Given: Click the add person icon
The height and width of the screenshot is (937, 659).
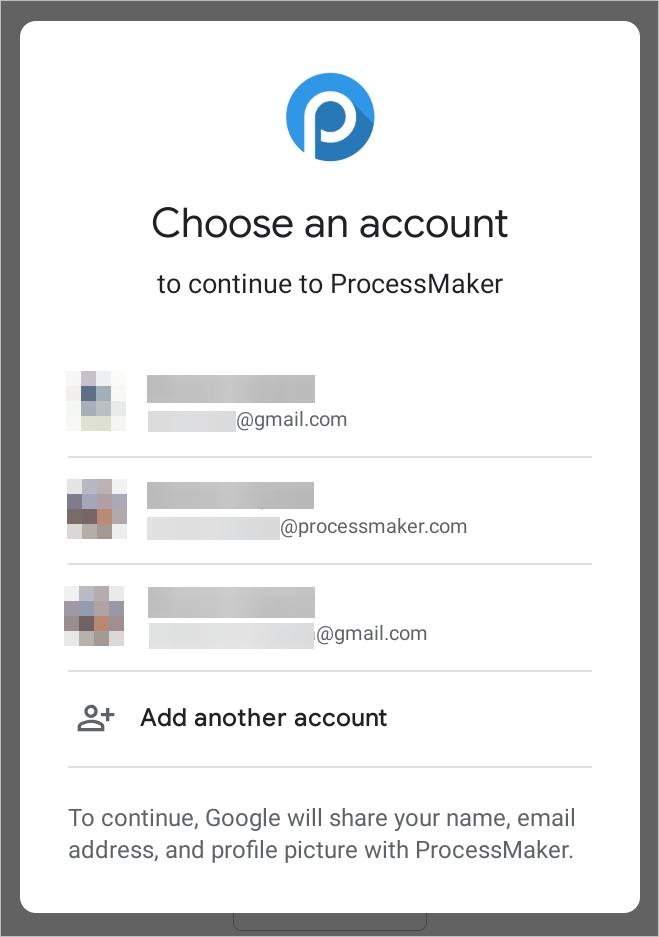Looking at the screenshot, I should [x=96, y=717].
